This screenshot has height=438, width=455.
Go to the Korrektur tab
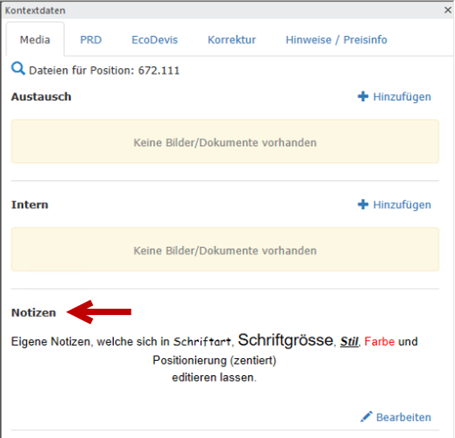click(232, 40)
